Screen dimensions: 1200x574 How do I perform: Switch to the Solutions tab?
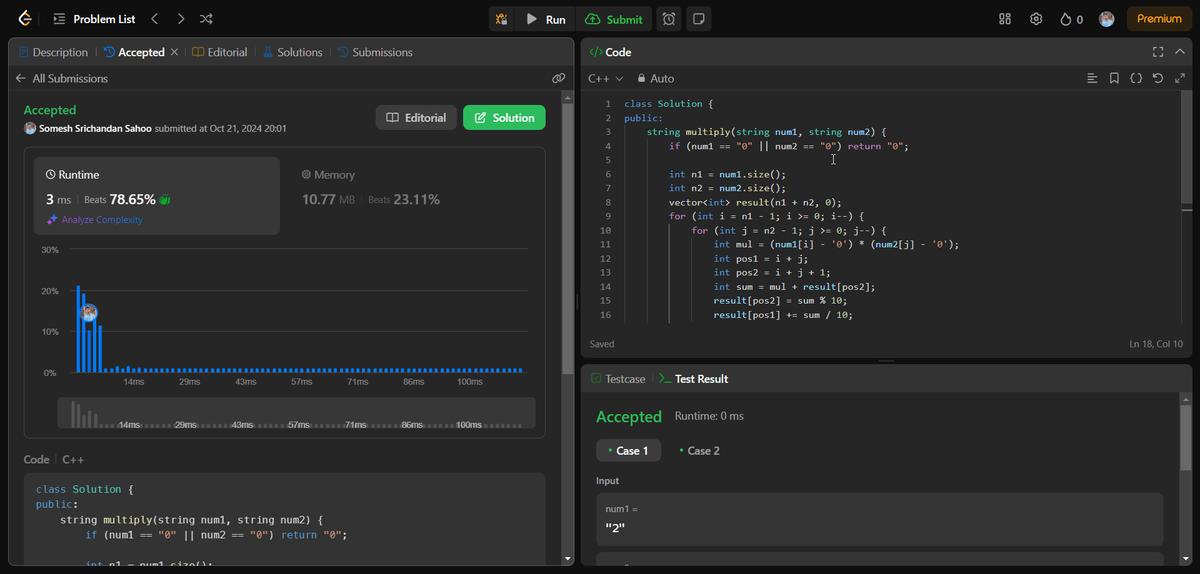(293, 52)
